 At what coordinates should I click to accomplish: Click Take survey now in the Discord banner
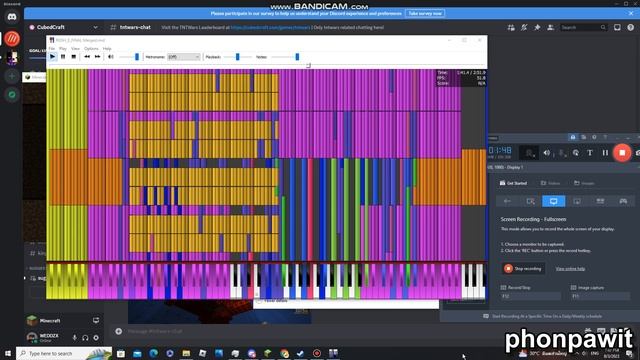425,13
